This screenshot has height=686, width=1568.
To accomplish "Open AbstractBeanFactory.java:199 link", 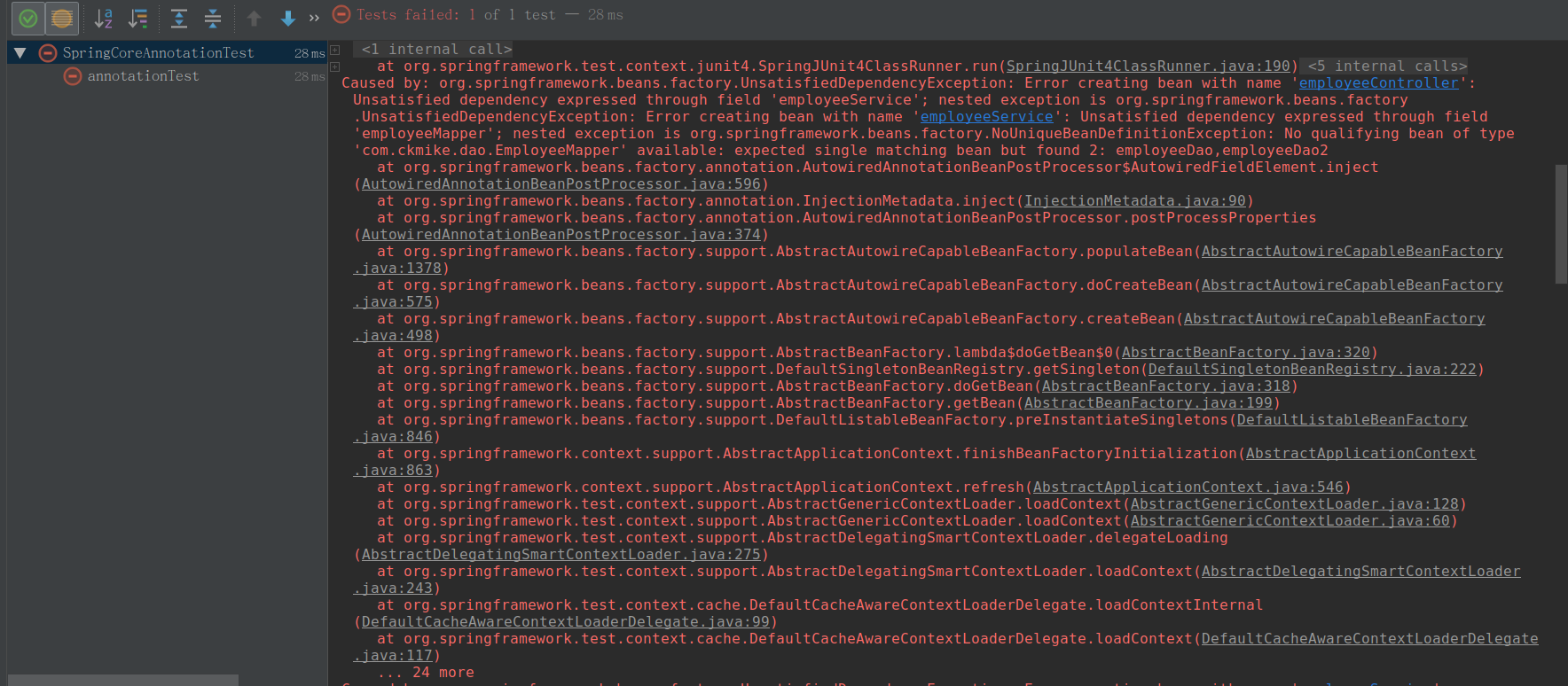I will tap(1148, 403).
